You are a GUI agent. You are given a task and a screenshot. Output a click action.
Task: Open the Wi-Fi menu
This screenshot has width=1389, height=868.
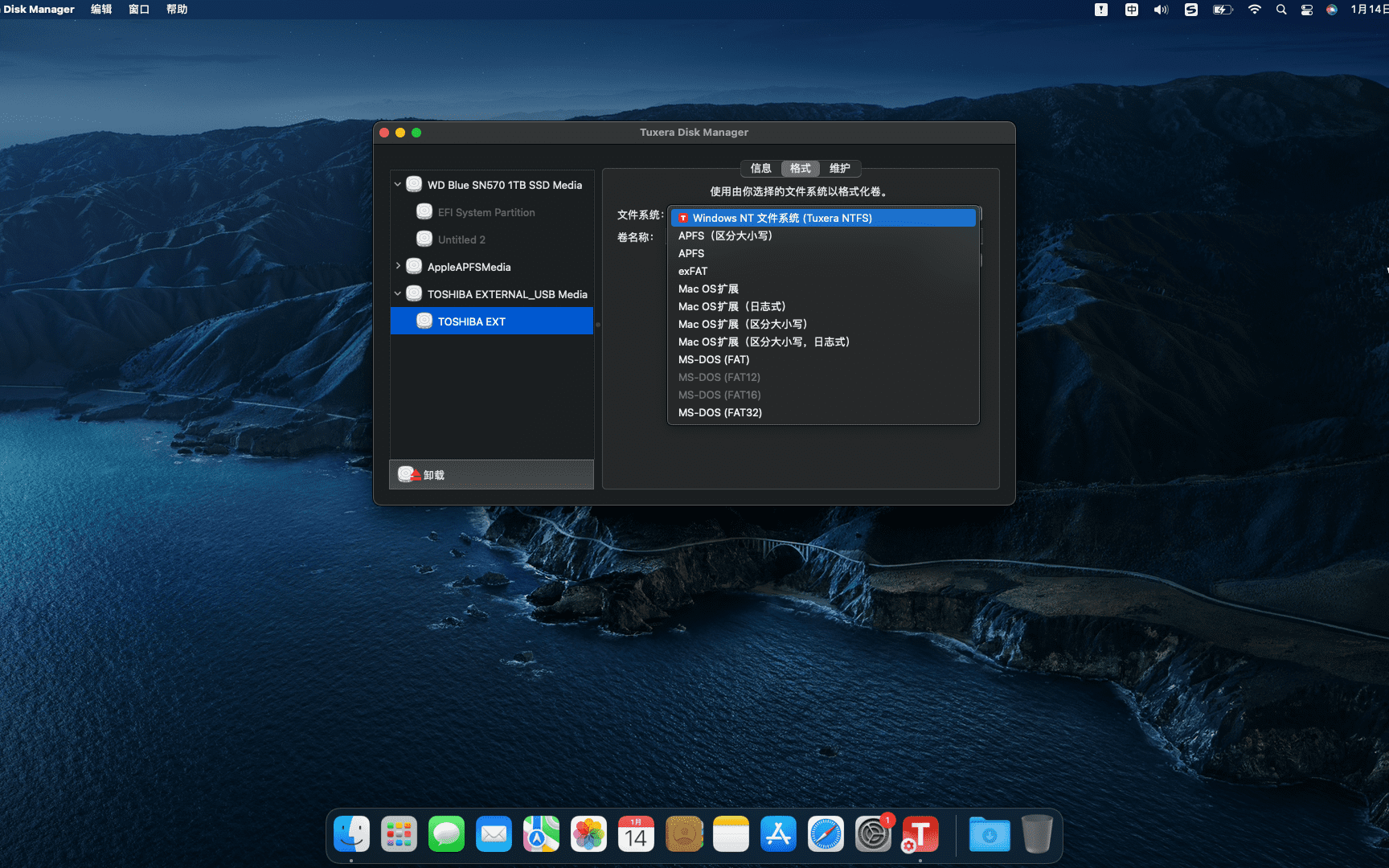tap(1254, 10)
